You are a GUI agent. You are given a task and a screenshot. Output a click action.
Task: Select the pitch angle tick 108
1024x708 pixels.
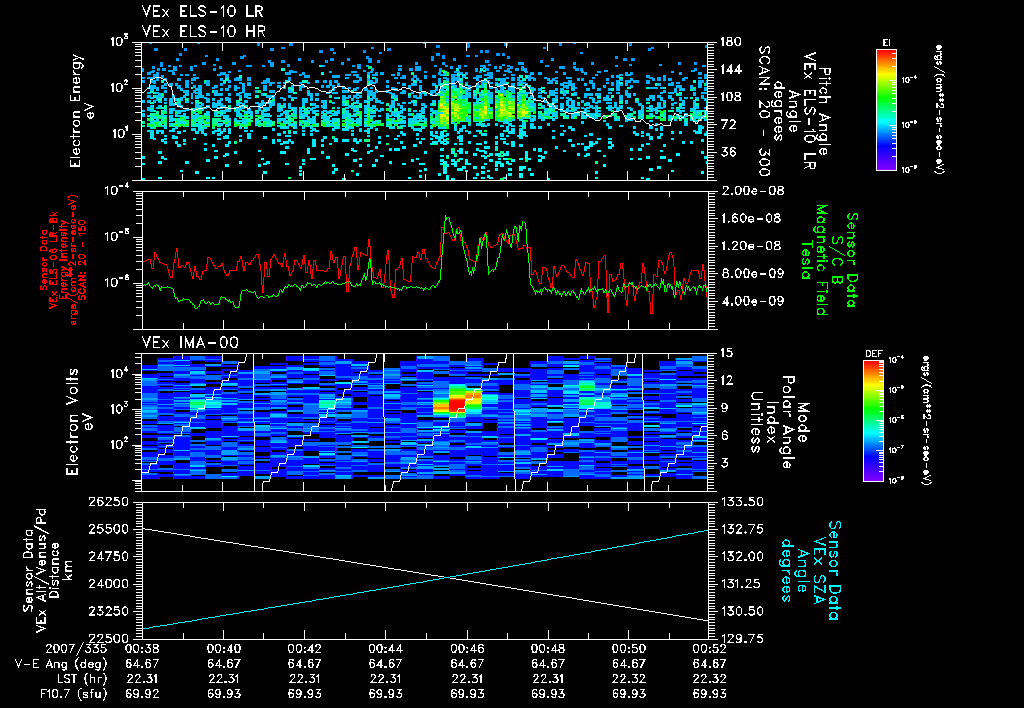pos(730,97)
